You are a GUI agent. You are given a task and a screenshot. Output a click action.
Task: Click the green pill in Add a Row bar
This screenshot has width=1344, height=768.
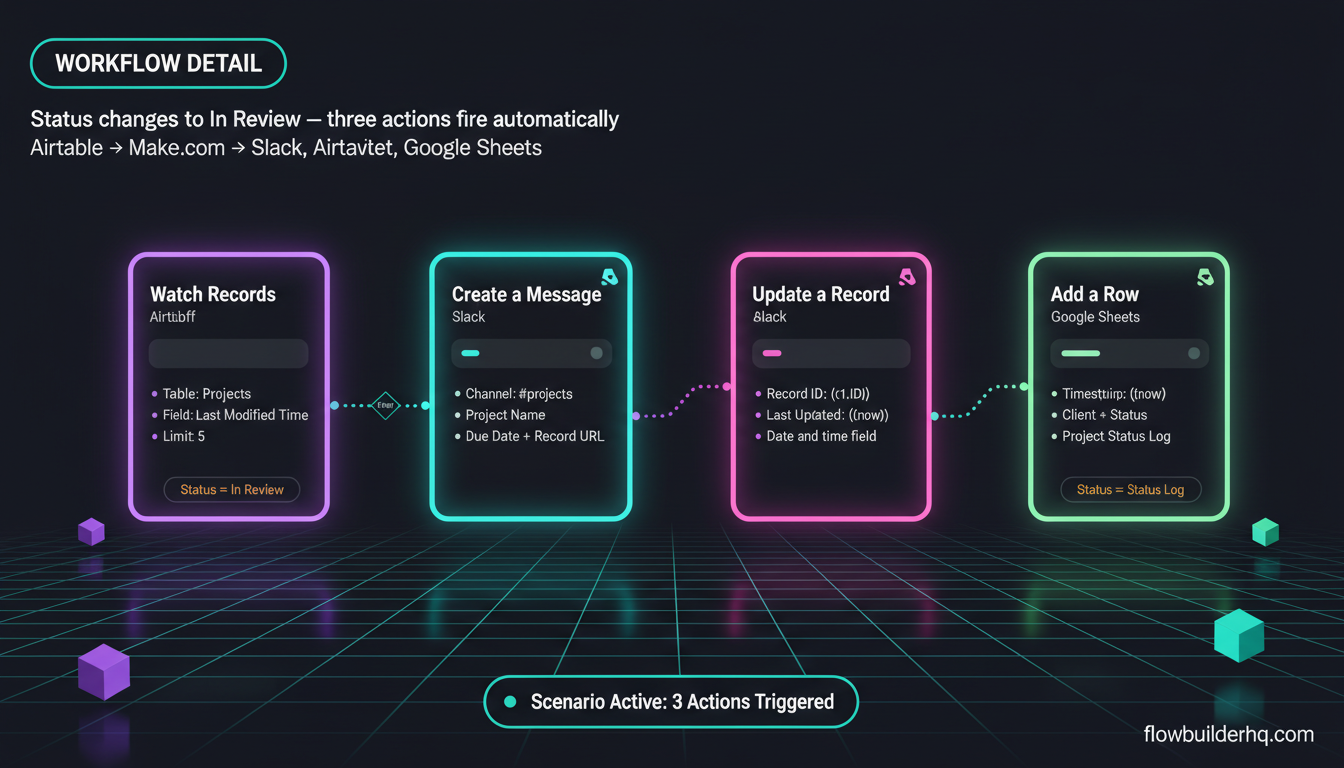pyautogui.click(x=1080, y=353)
